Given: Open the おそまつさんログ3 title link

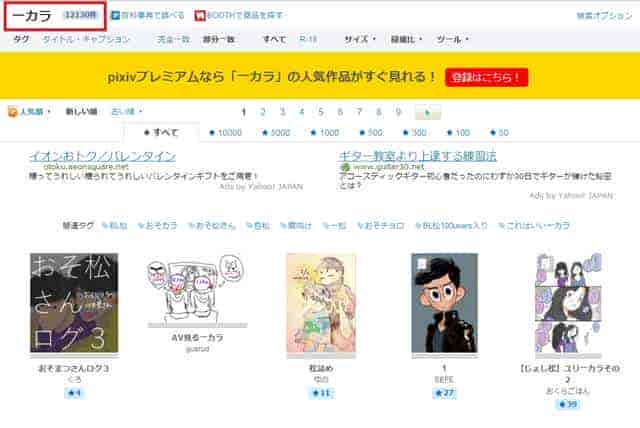Looking at the screenshot, I should (74, 368).
